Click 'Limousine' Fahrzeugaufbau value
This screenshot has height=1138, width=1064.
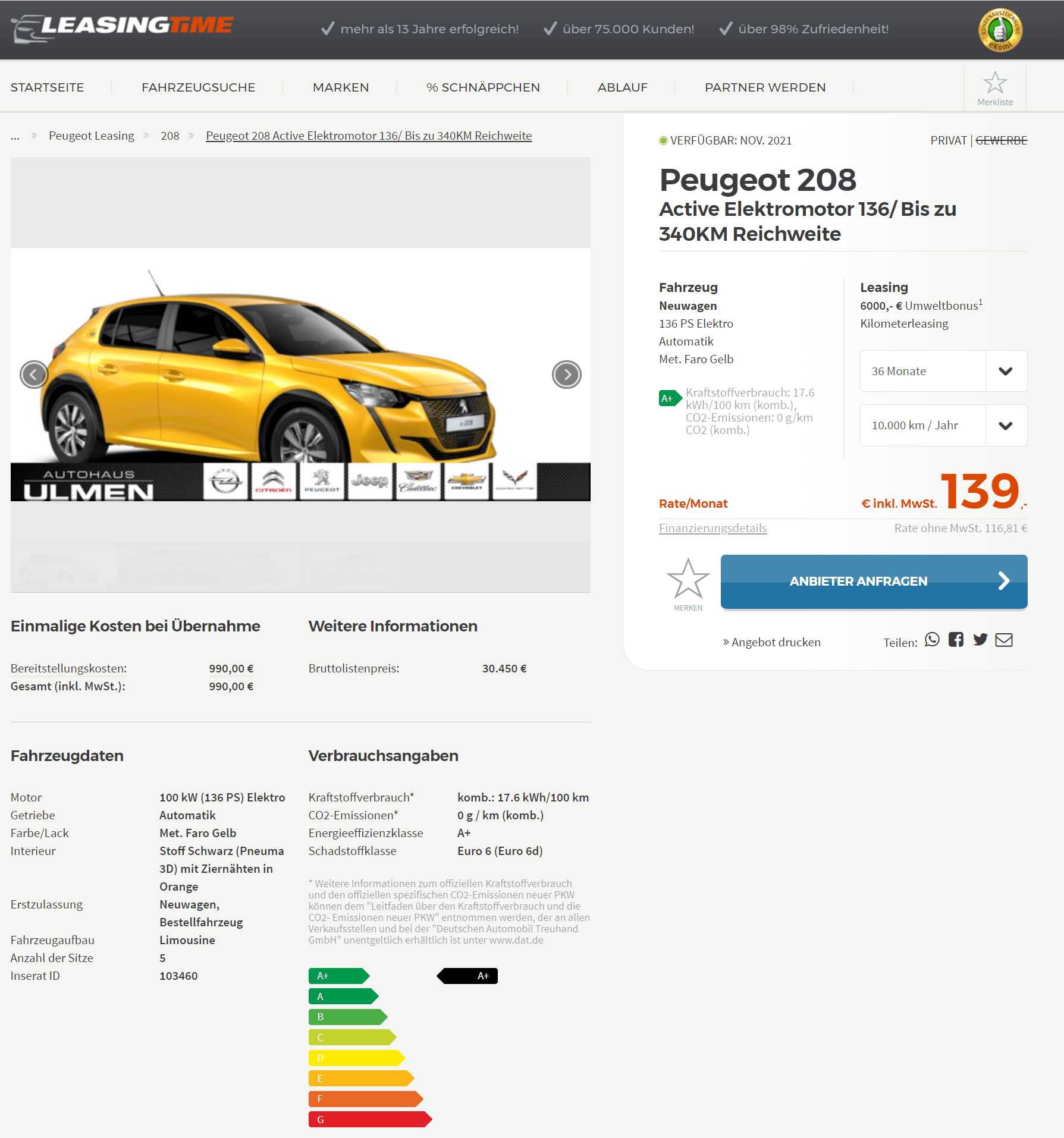(187, 940)
